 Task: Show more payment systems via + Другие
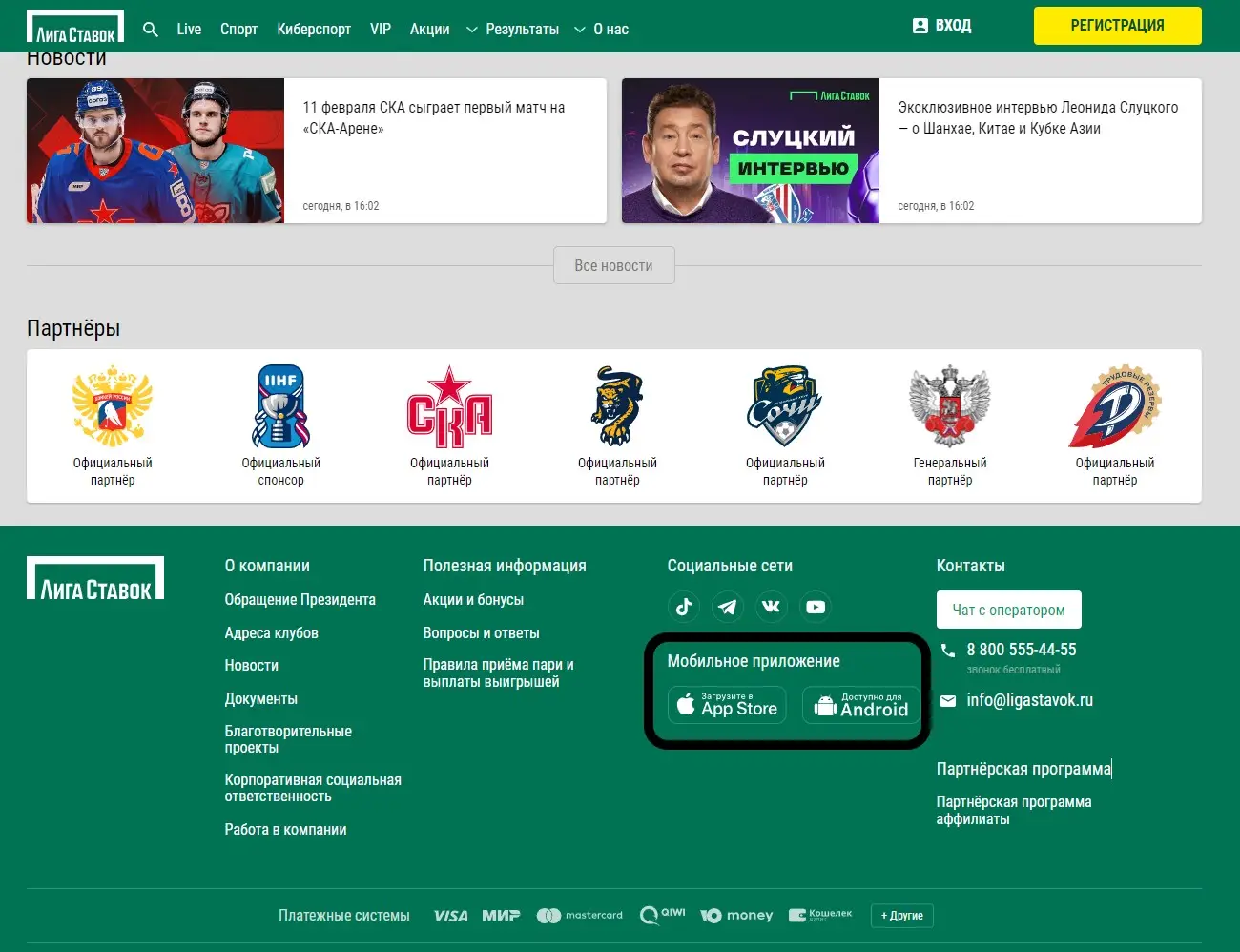(902, 916)
